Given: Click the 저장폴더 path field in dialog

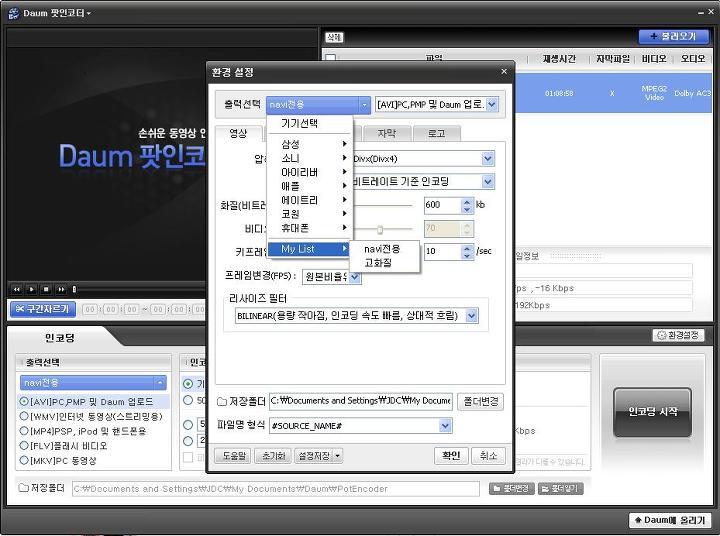Looking at the screenshot, I should pyautogui.click(x=360, y=401).
